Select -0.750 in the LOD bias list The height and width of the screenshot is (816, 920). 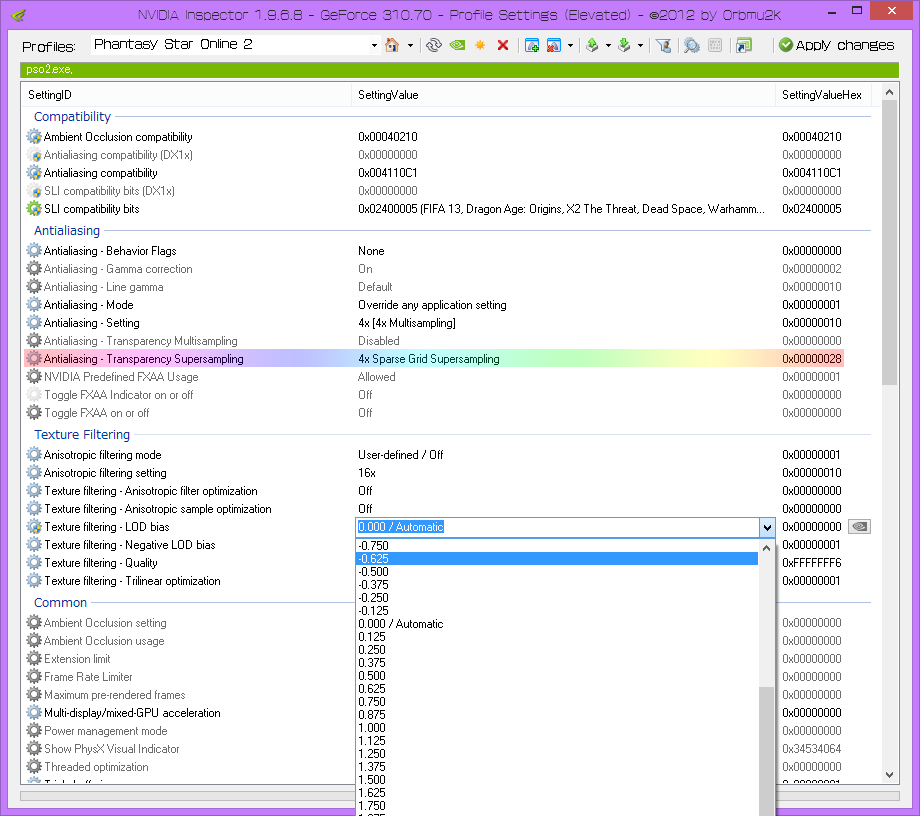click(557, 546)
